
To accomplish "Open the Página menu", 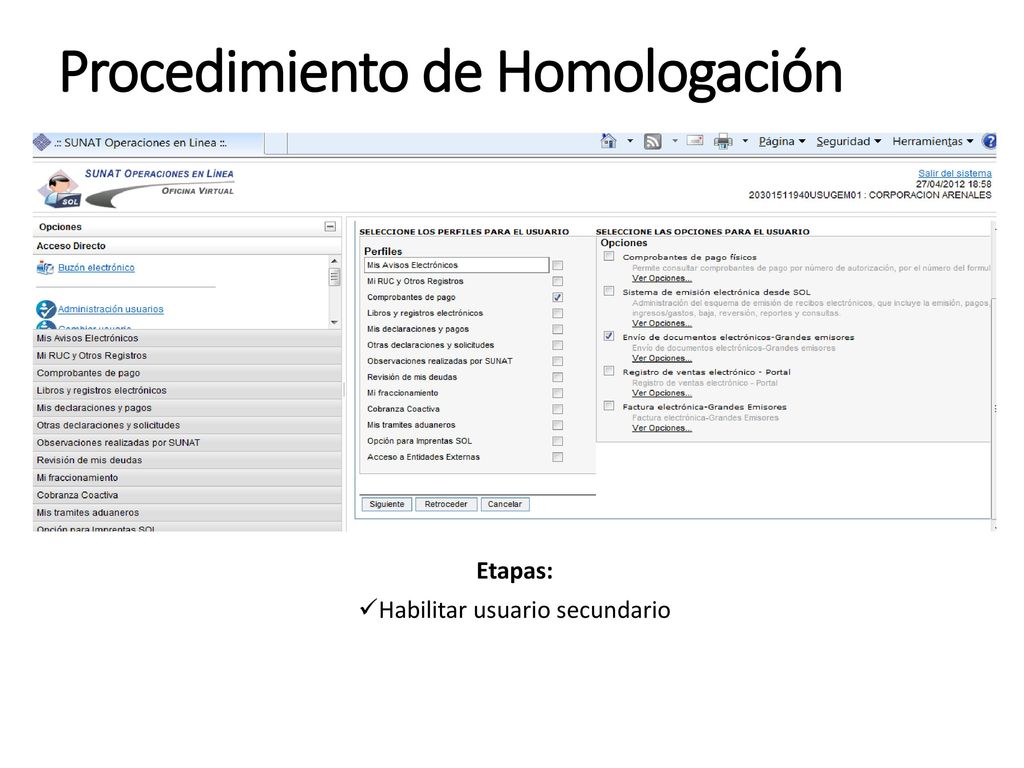I will tap(782, 141).
